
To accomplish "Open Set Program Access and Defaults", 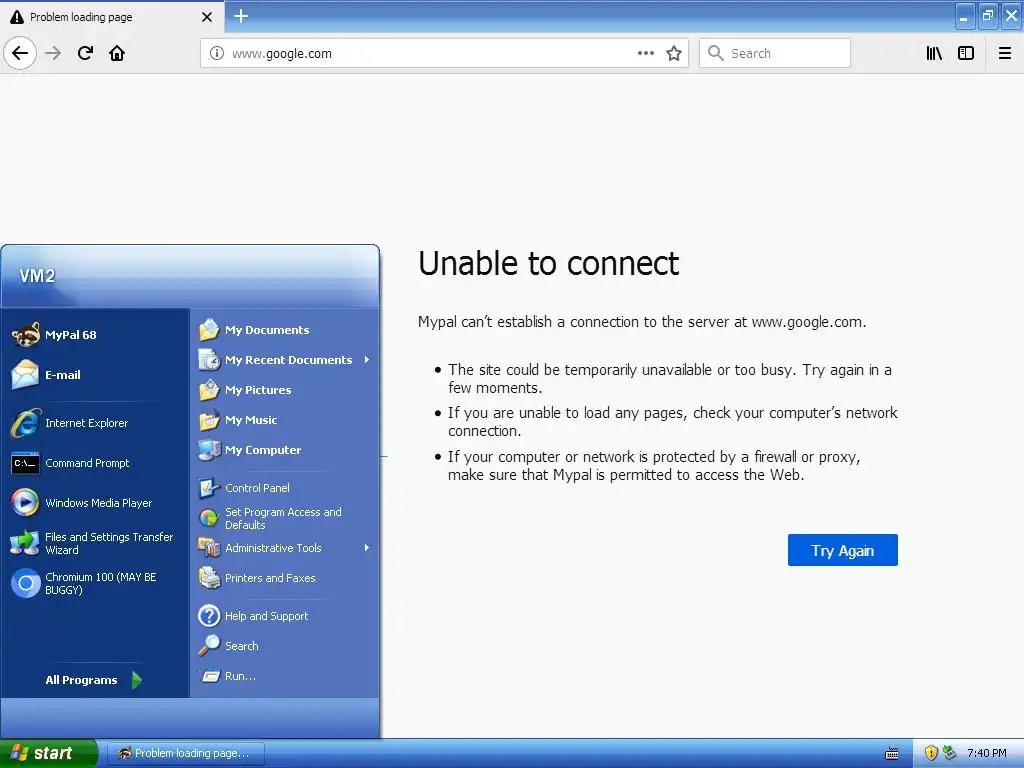I will (x=285, y=519).
